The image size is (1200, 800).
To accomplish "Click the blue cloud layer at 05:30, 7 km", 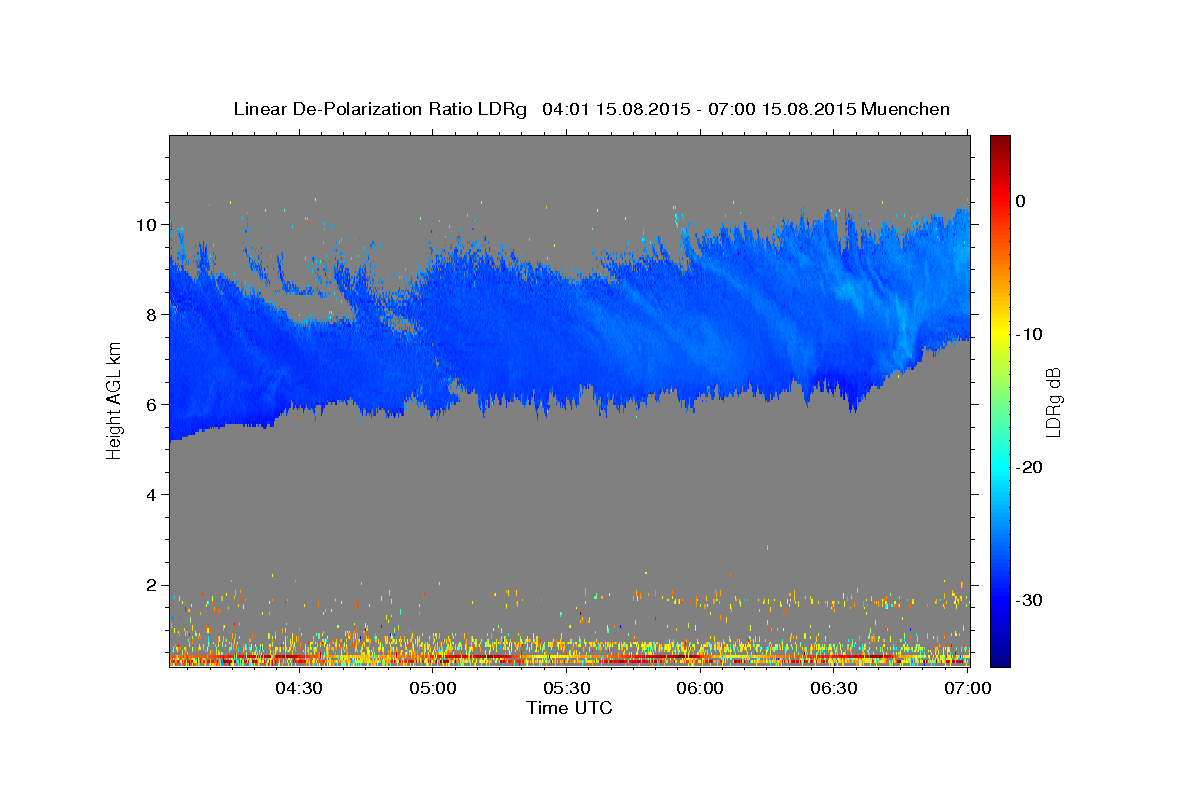I will [x=566, y=358].
